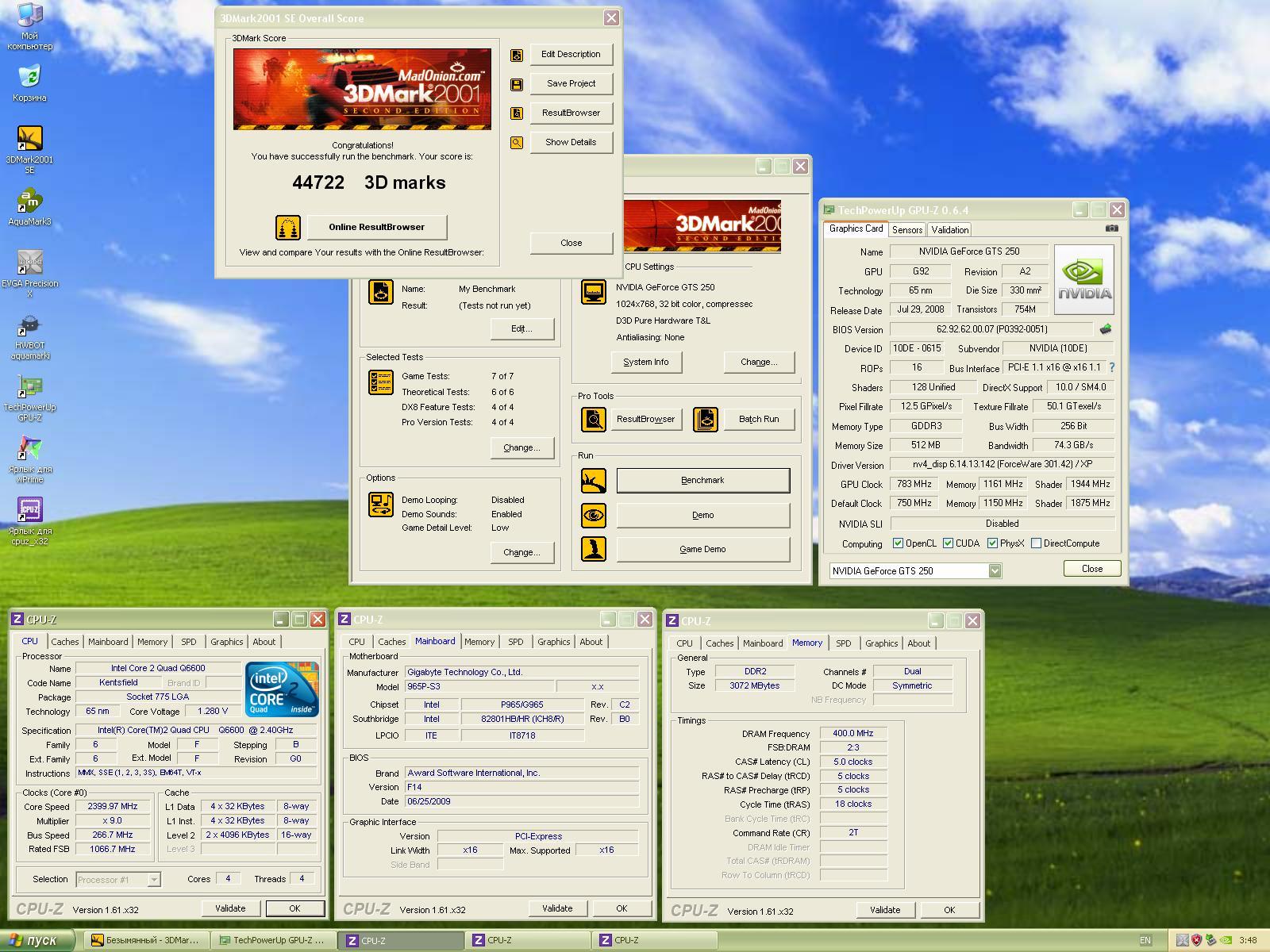
Task: Open the EVGA Precision X shortcut
Action: pos(29,274)
